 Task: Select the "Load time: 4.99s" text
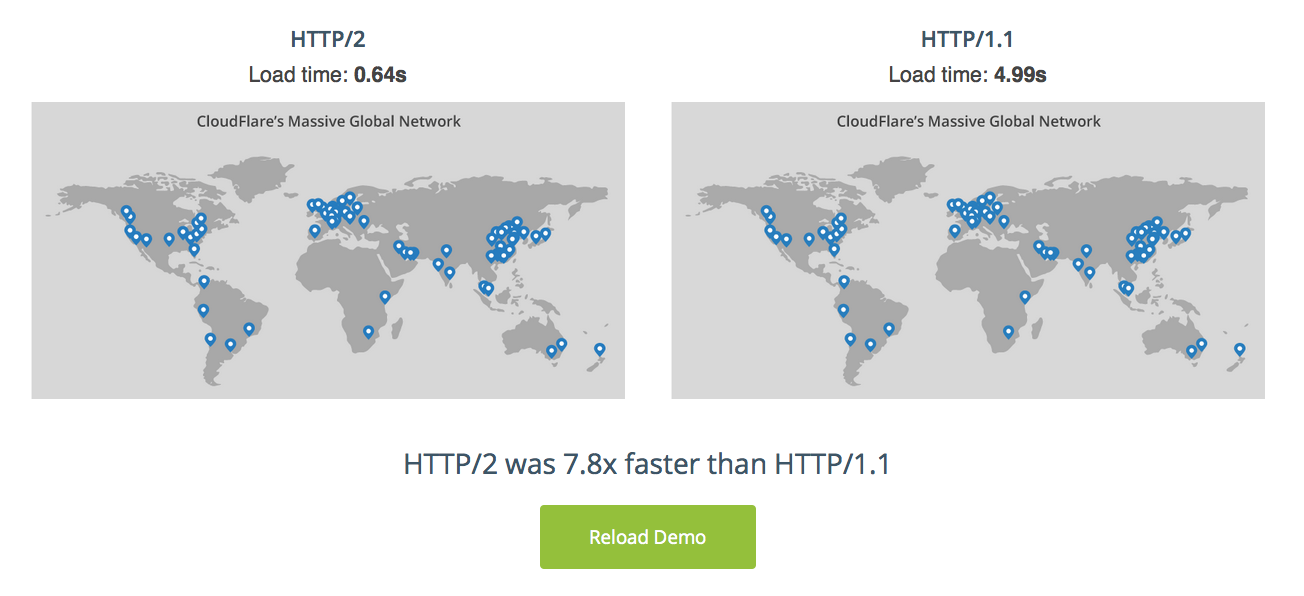click(x=968, y=74)
